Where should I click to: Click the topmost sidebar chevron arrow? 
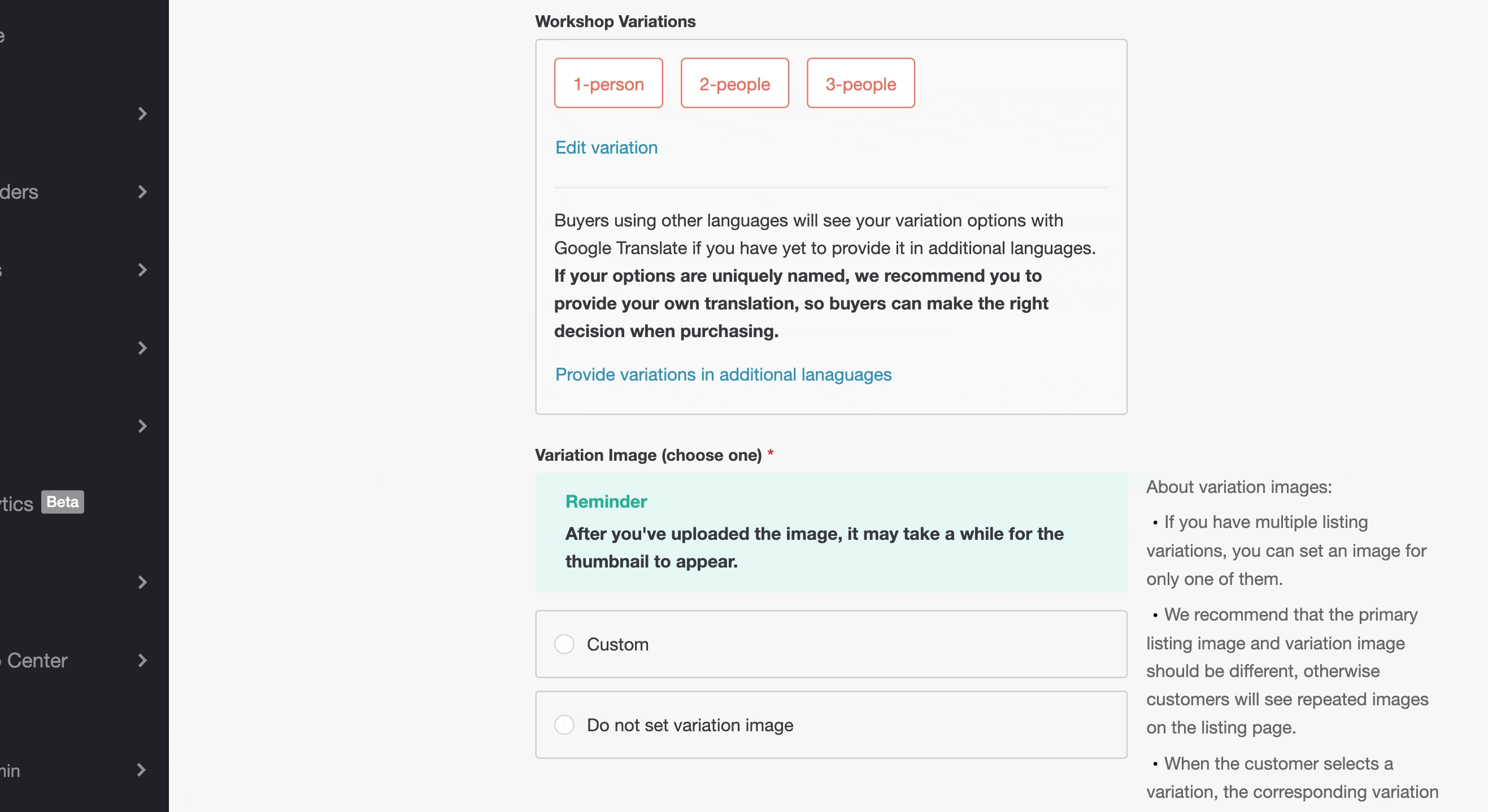point(142,113)
